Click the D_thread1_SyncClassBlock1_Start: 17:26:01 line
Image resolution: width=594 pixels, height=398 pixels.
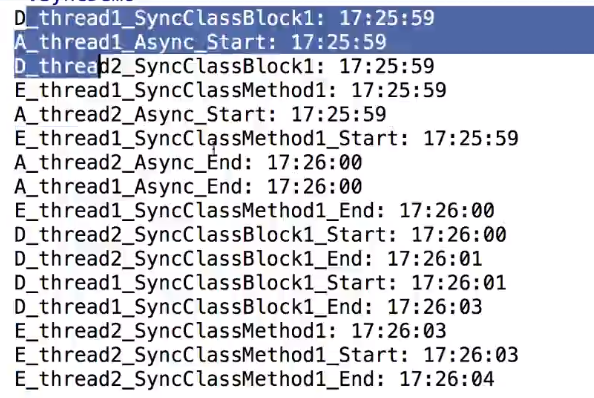[x=261, y=283]
